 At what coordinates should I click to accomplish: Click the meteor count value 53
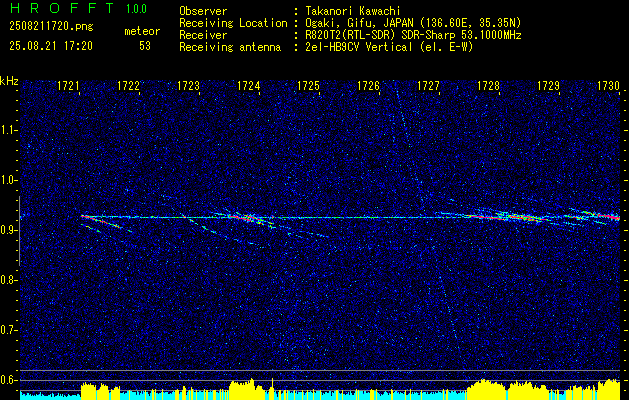(x=145, y=46)
